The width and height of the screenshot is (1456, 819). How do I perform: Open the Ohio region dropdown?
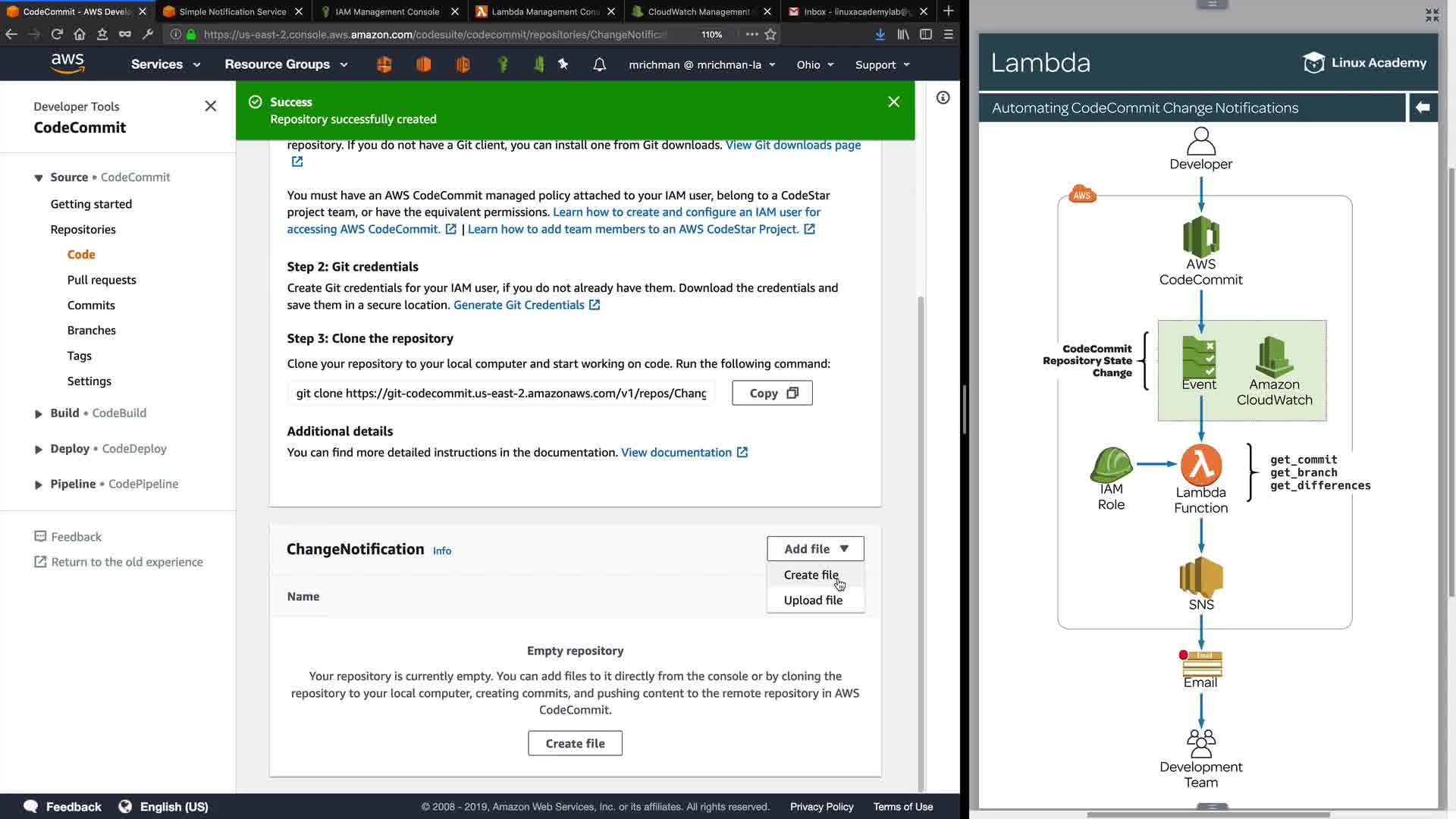tap(814, 64)
